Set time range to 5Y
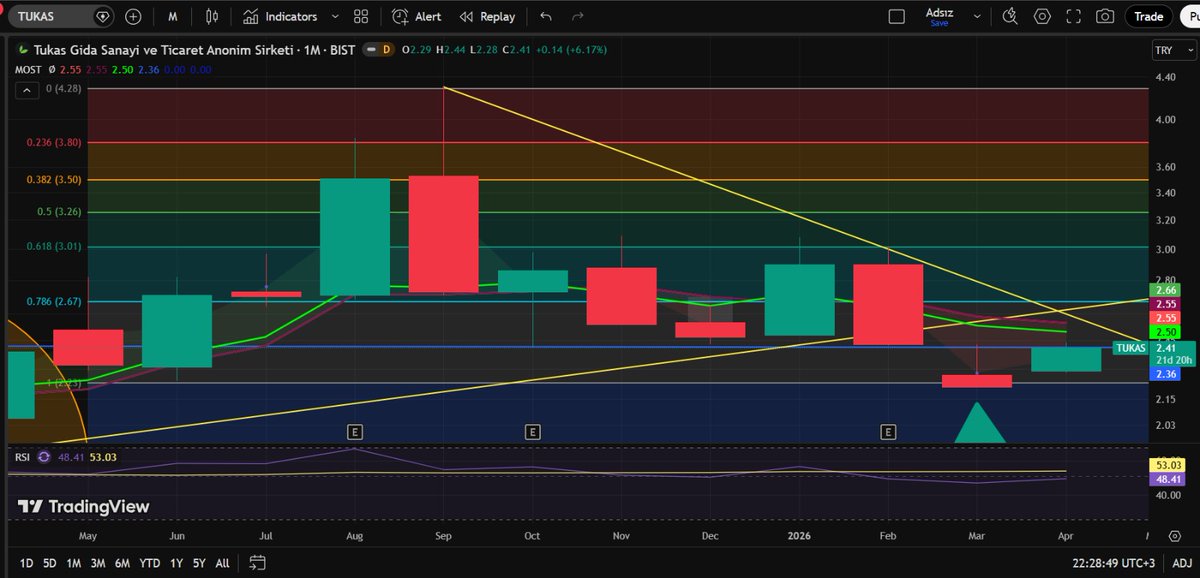Screen dimensions: 1200x578 tap(200, 562)
